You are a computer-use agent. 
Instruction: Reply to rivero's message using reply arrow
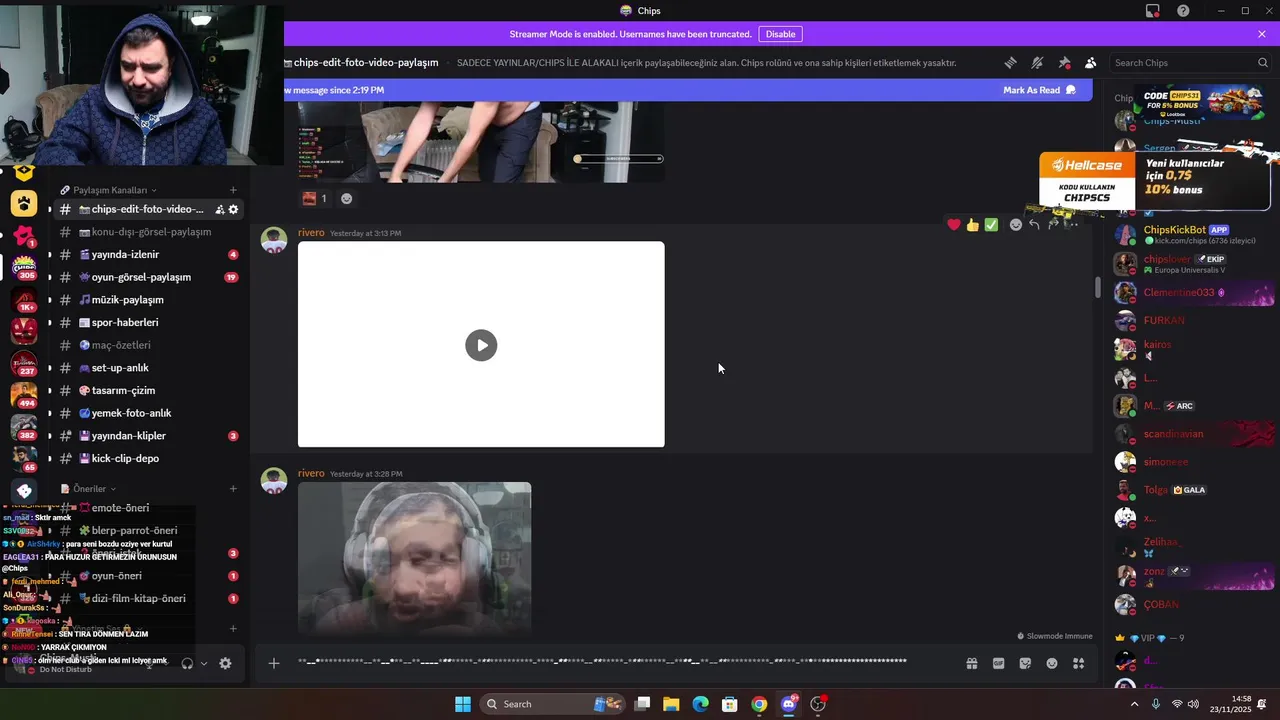(x=1034, y=225)
